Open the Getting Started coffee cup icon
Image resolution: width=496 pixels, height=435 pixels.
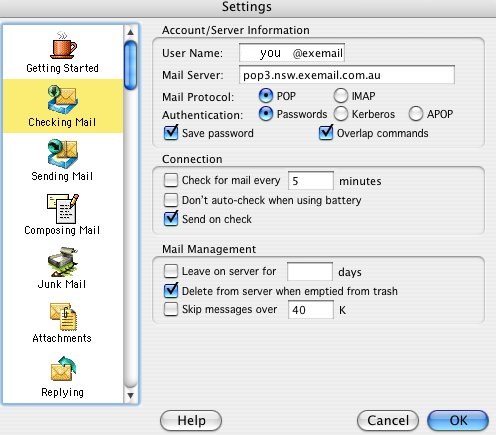[63, 45]
